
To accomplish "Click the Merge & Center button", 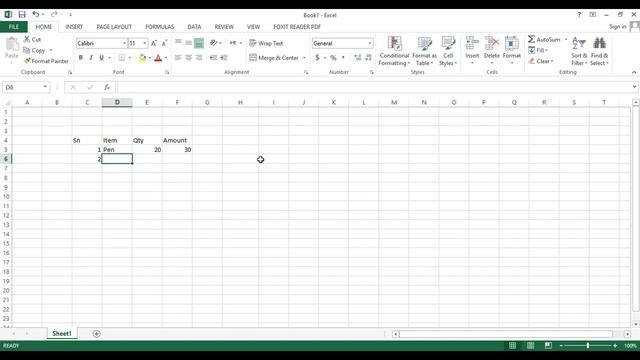I will tap(274, 58).
